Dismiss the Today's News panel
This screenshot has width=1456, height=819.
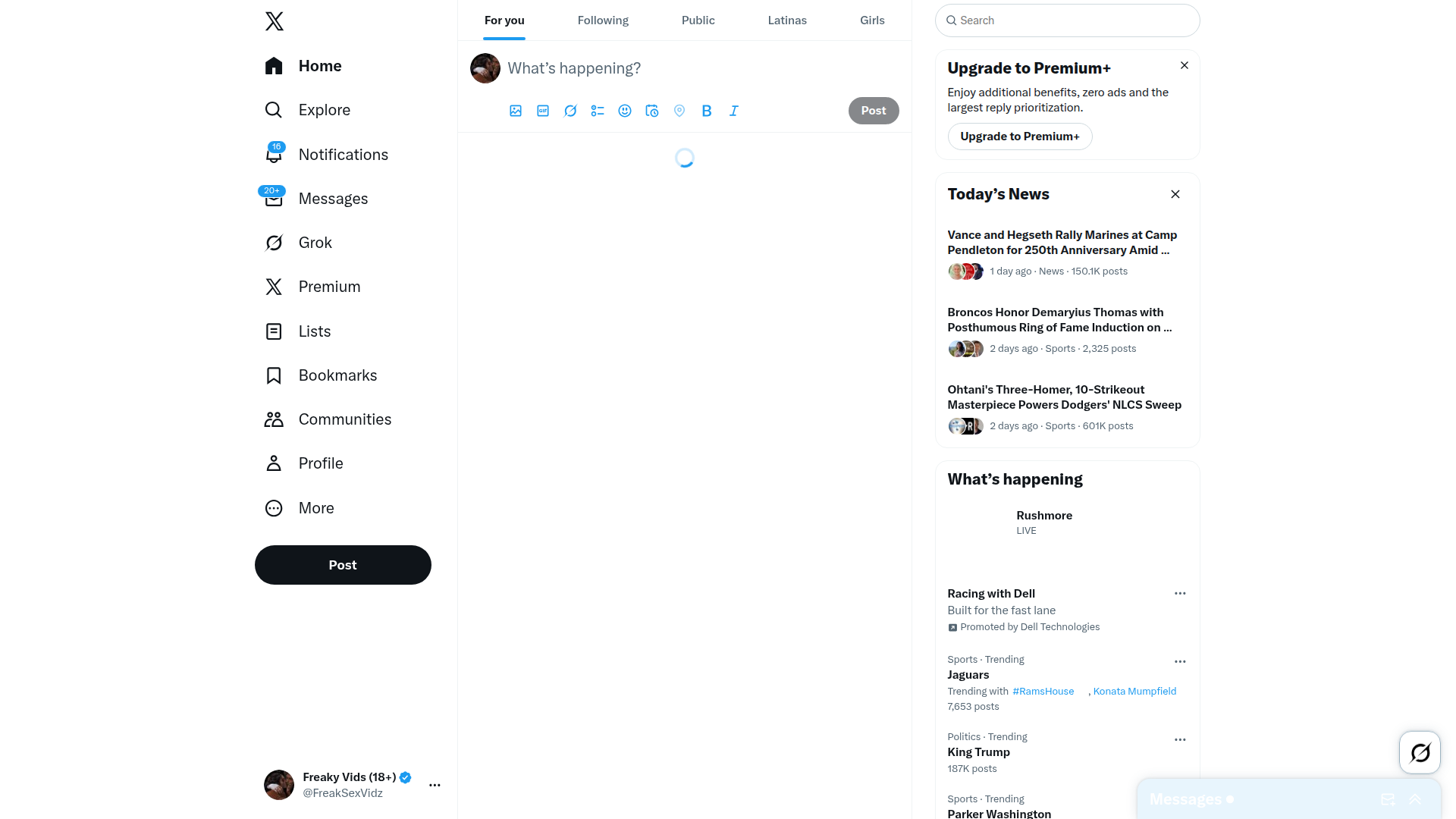click(x=1175, y=194)
